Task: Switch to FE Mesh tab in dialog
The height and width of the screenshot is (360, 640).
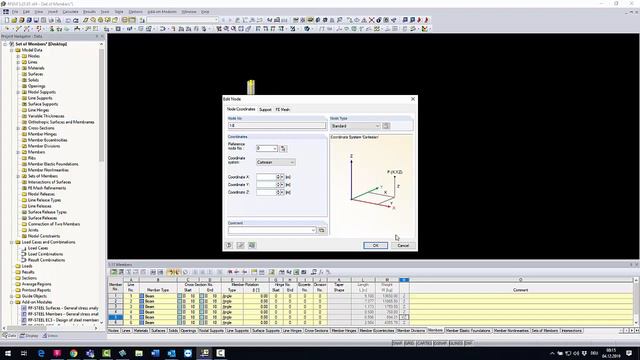Action: (282, 110)
